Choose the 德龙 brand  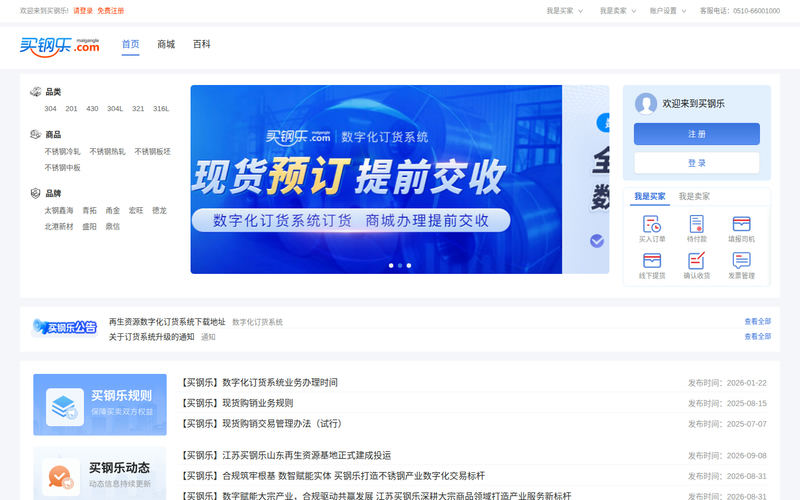click(159, 210)
